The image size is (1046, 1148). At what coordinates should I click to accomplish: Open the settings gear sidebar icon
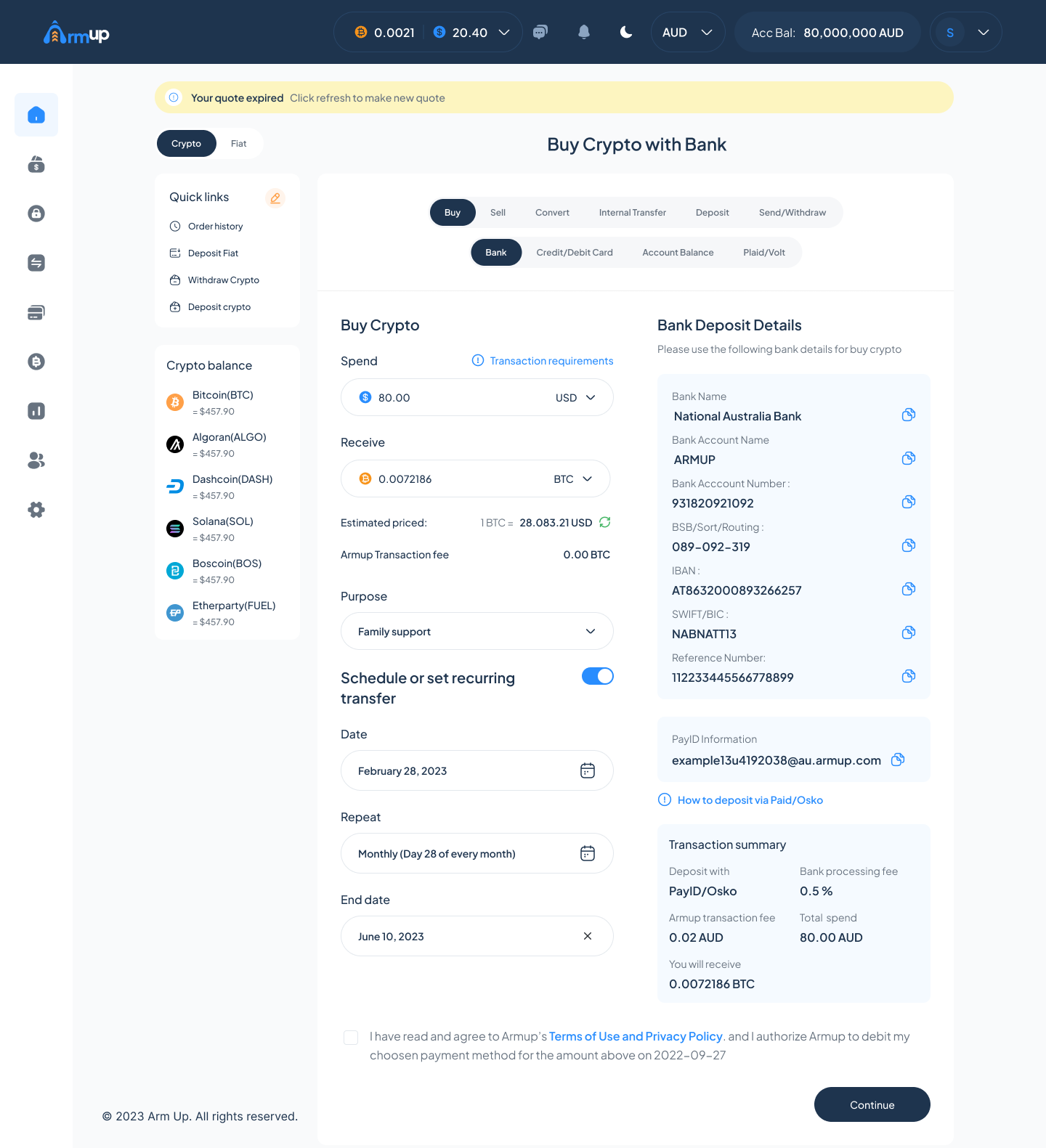coord(36,510)
